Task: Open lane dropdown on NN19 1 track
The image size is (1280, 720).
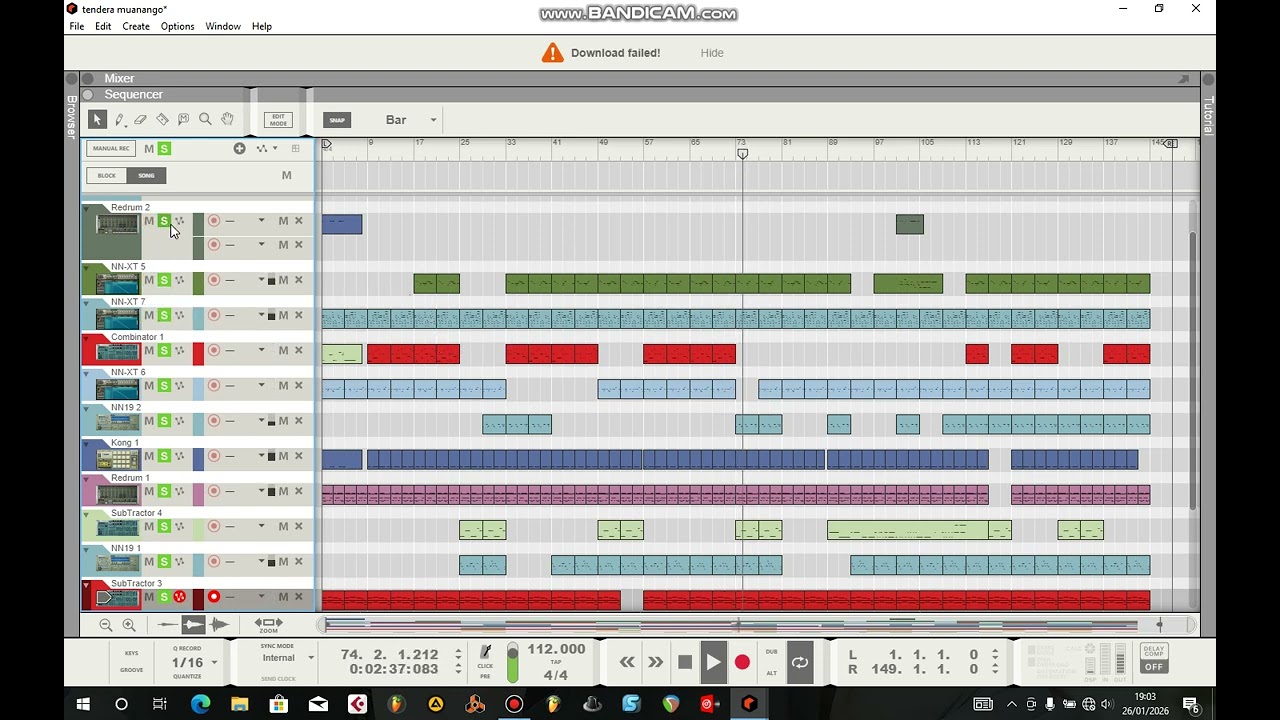Action: tap(261, 561)
